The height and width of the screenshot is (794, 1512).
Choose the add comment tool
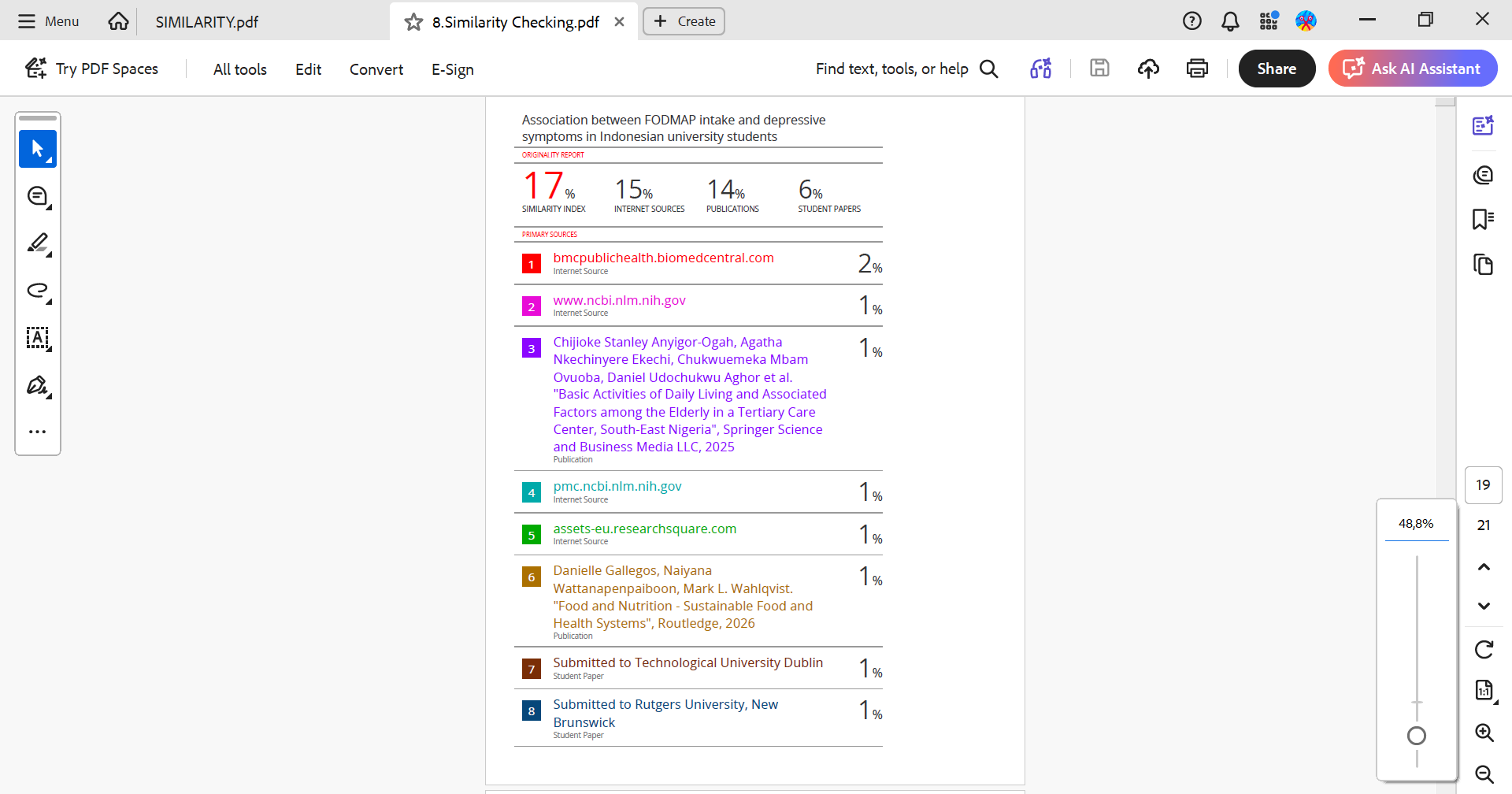(x=37, y=196)
